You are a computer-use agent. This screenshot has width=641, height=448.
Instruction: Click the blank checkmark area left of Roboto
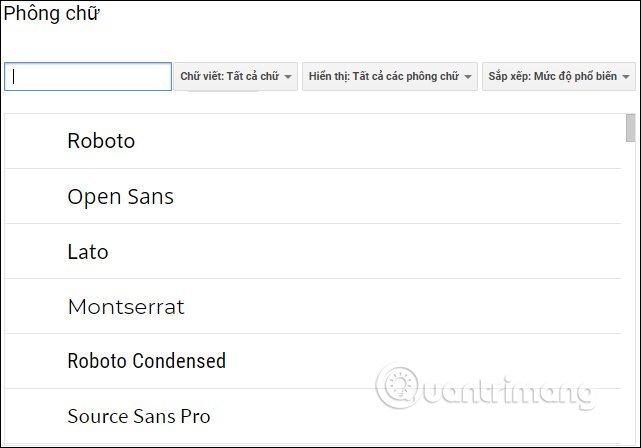click(35, 141)
